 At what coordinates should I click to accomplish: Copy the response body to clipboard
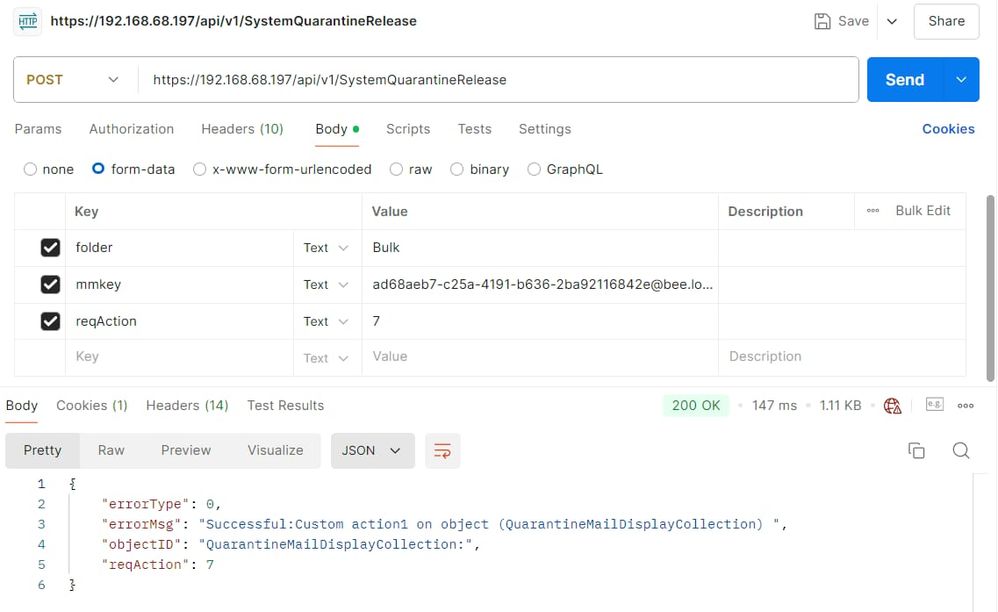point(916,451)
